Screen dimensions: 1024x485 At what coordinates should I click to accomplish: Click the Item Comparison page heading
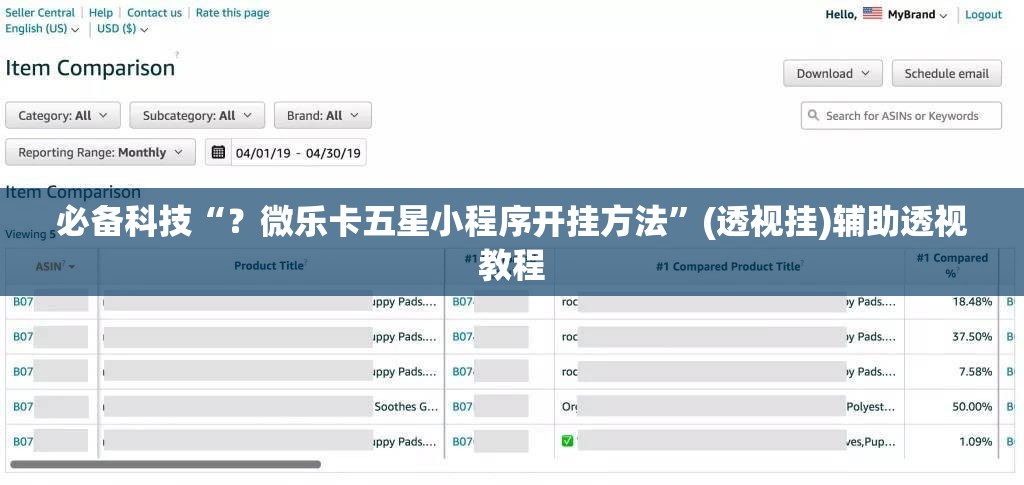[x=90, y=68]
